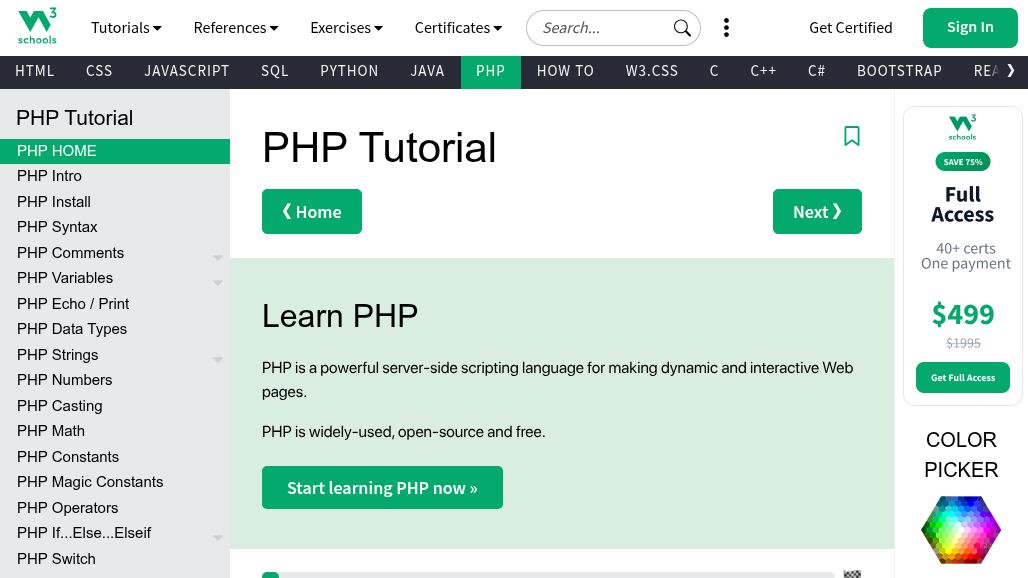Expand PHP Comments submenu arrow
Image resolution: width=1028 pixels, height=578 pixels.
tap(217, 257)
